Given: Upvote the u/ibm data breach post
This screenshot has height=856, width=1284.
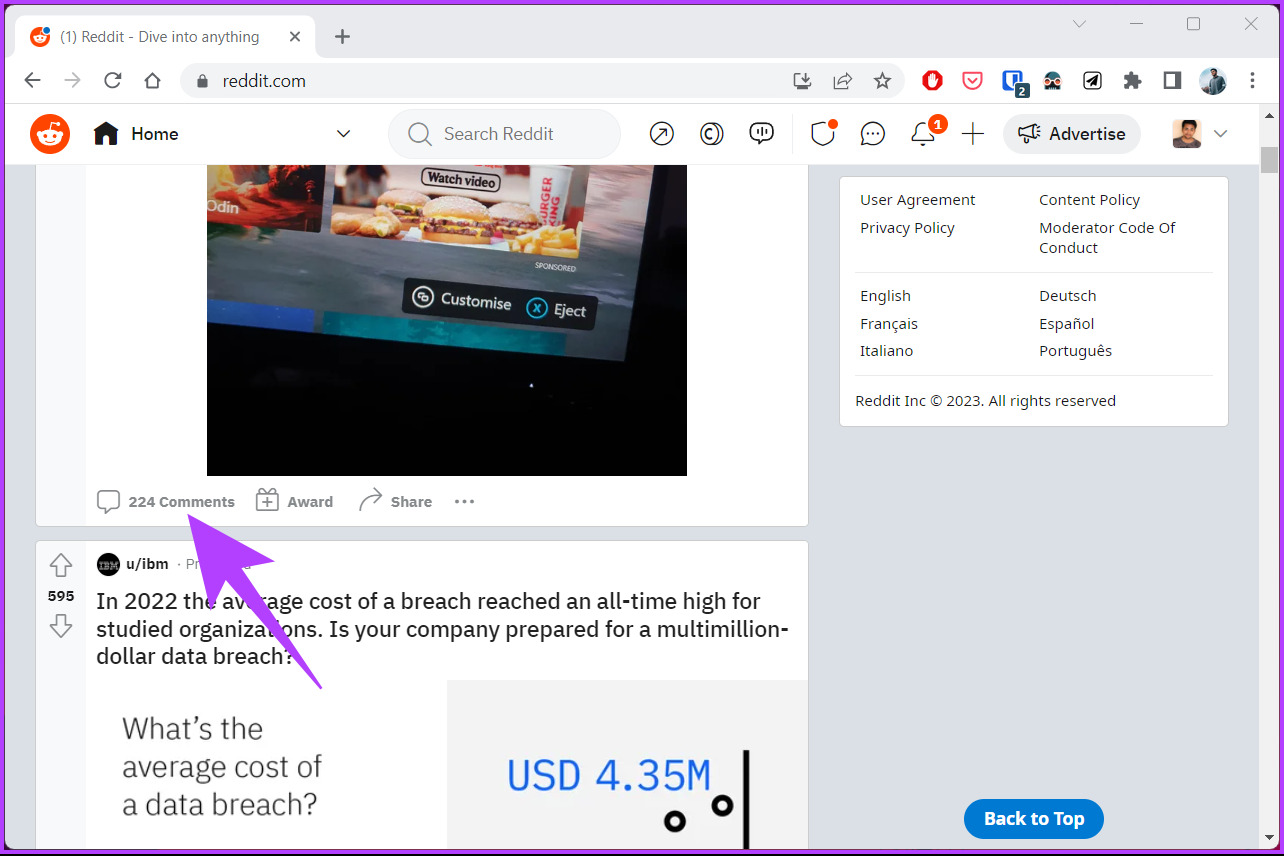Looking at the screenshot, I should (61, 564).
